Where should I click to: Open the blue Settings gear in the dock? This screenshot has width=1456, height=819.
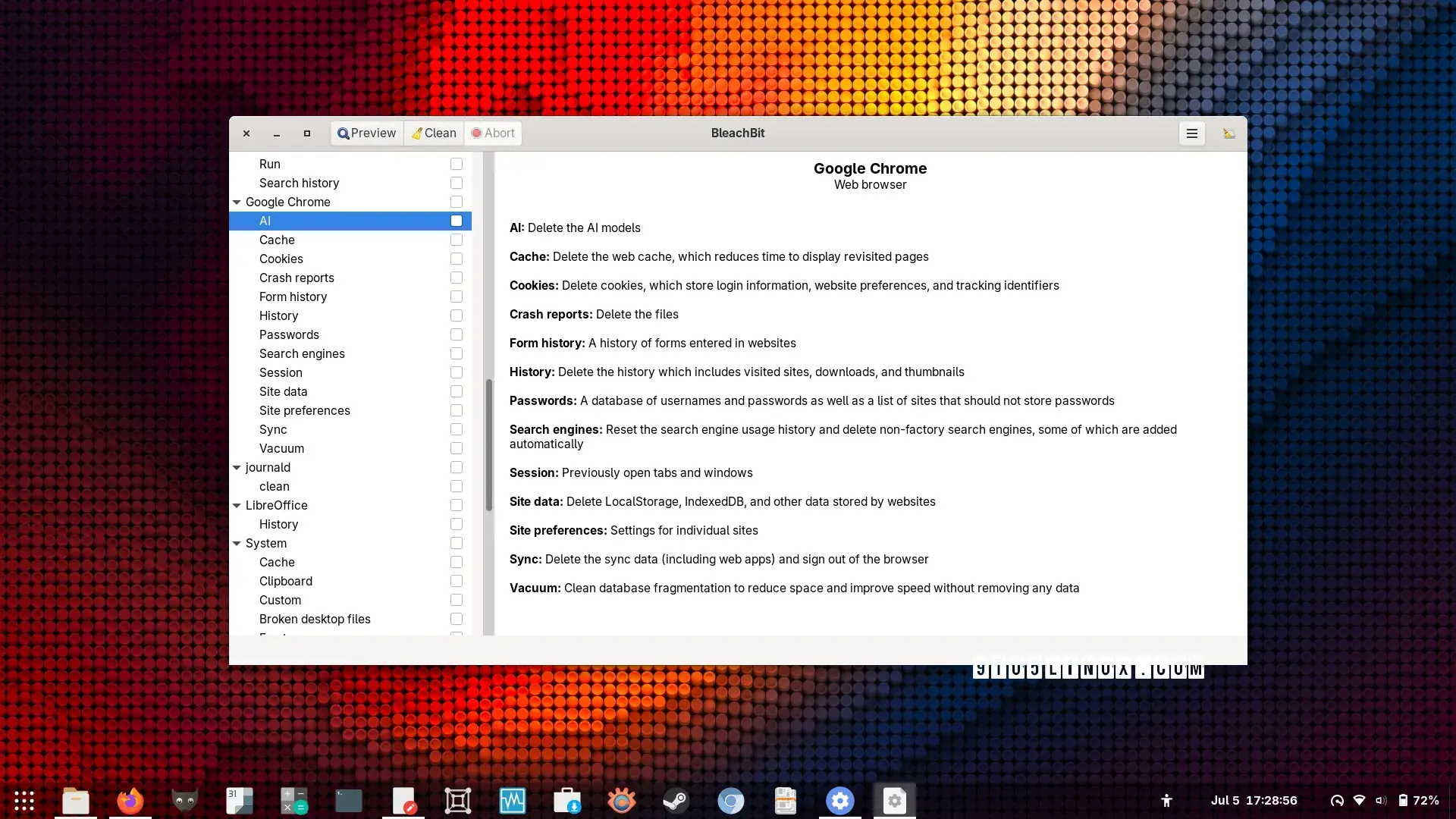coord(840,801)
